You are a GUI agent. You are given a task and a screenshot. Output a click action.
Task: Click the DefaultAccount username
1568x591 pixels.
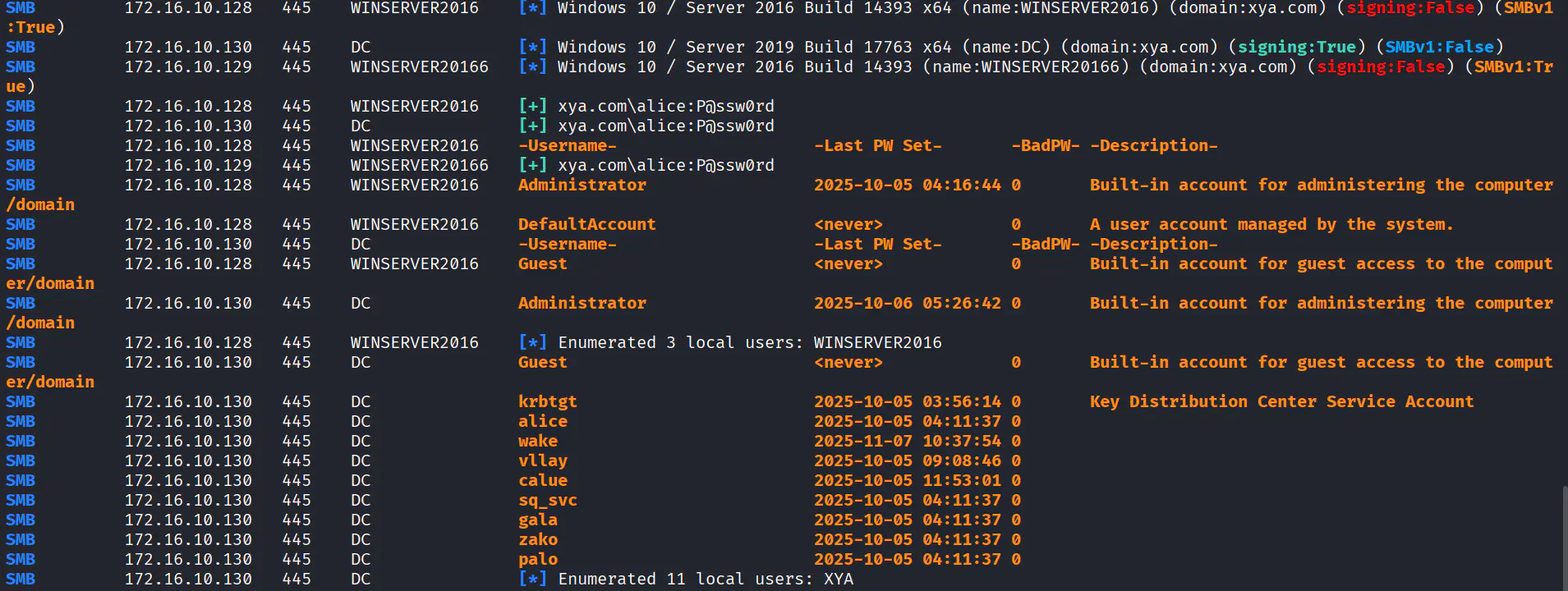tap(586, 224)
